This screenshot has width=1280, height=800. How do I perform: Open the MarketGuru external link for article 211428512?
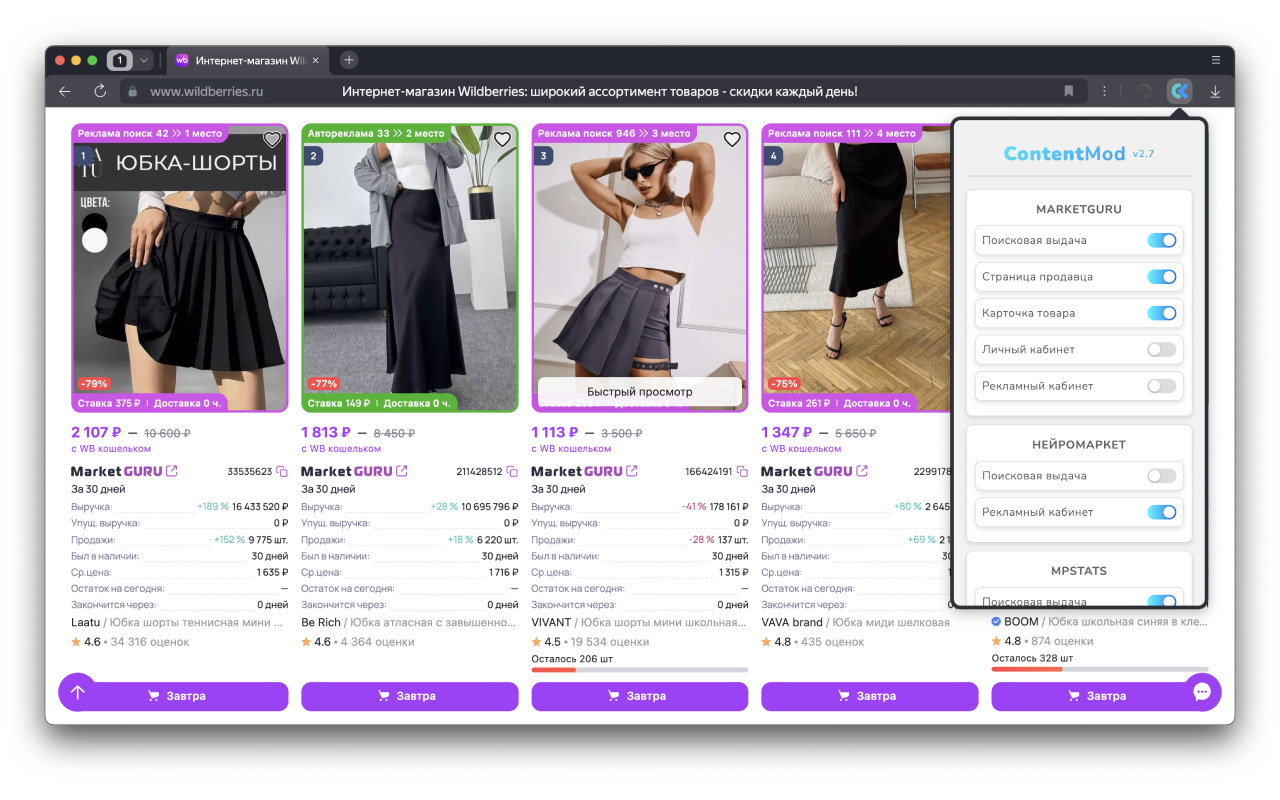coord(402,471)
